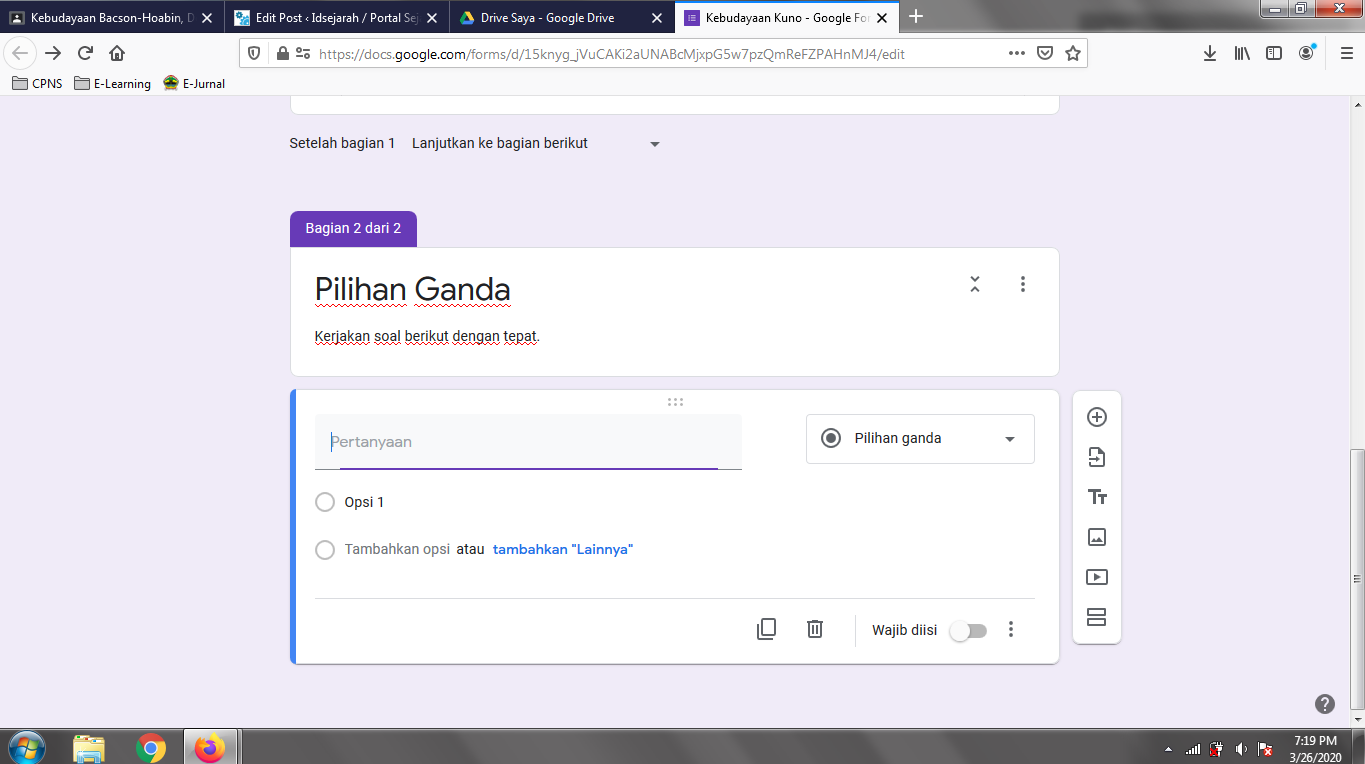
Task: Click the tambahkan "Lainnya" link
Action: (561, 549)
